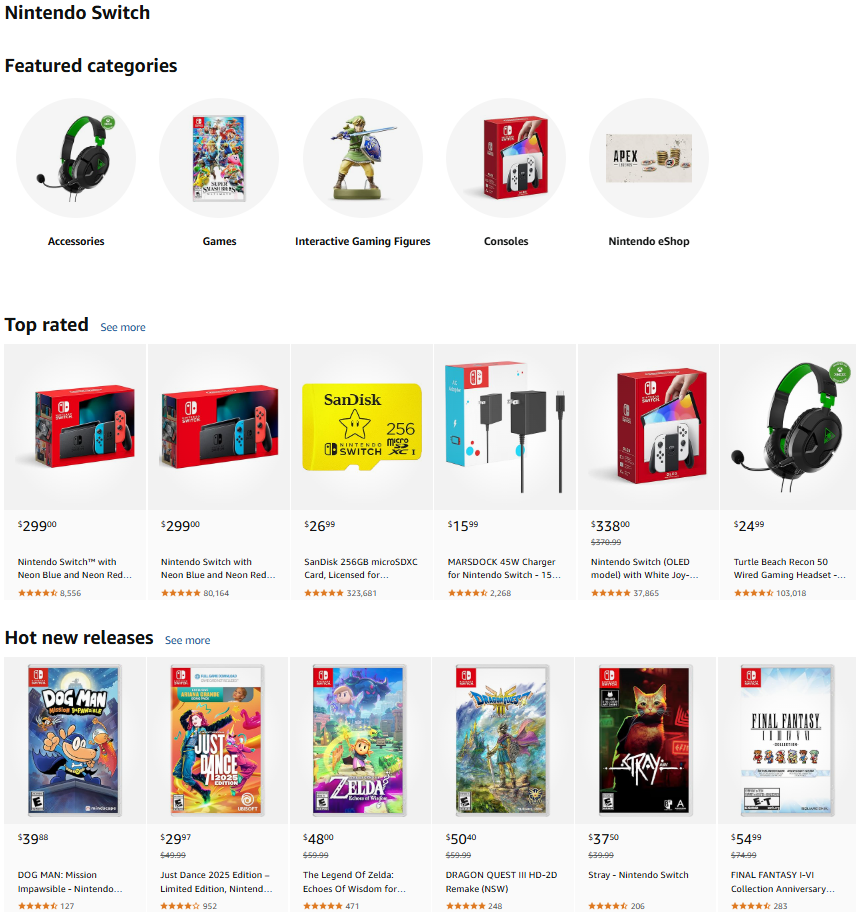Expand Hot new releases with See more
The image size is (856, 912).
[x=187, y=640]
